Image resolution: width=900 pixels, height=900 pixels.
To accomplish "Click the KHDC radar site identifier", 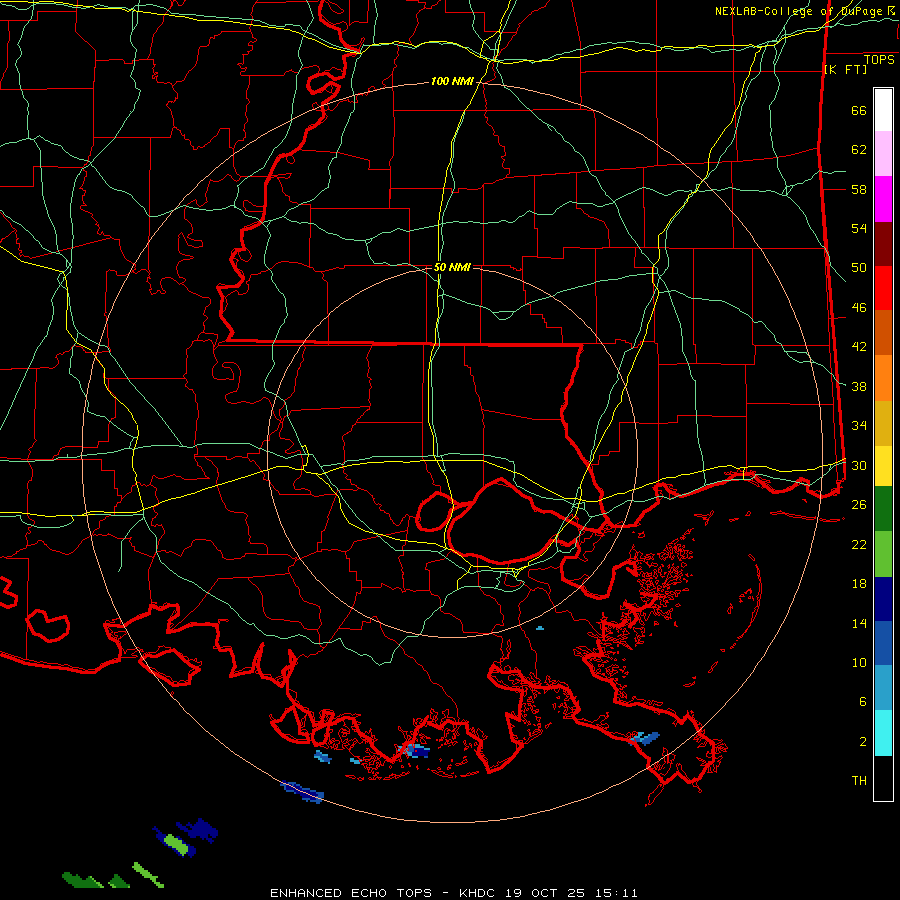I will (x=479, y=893).
